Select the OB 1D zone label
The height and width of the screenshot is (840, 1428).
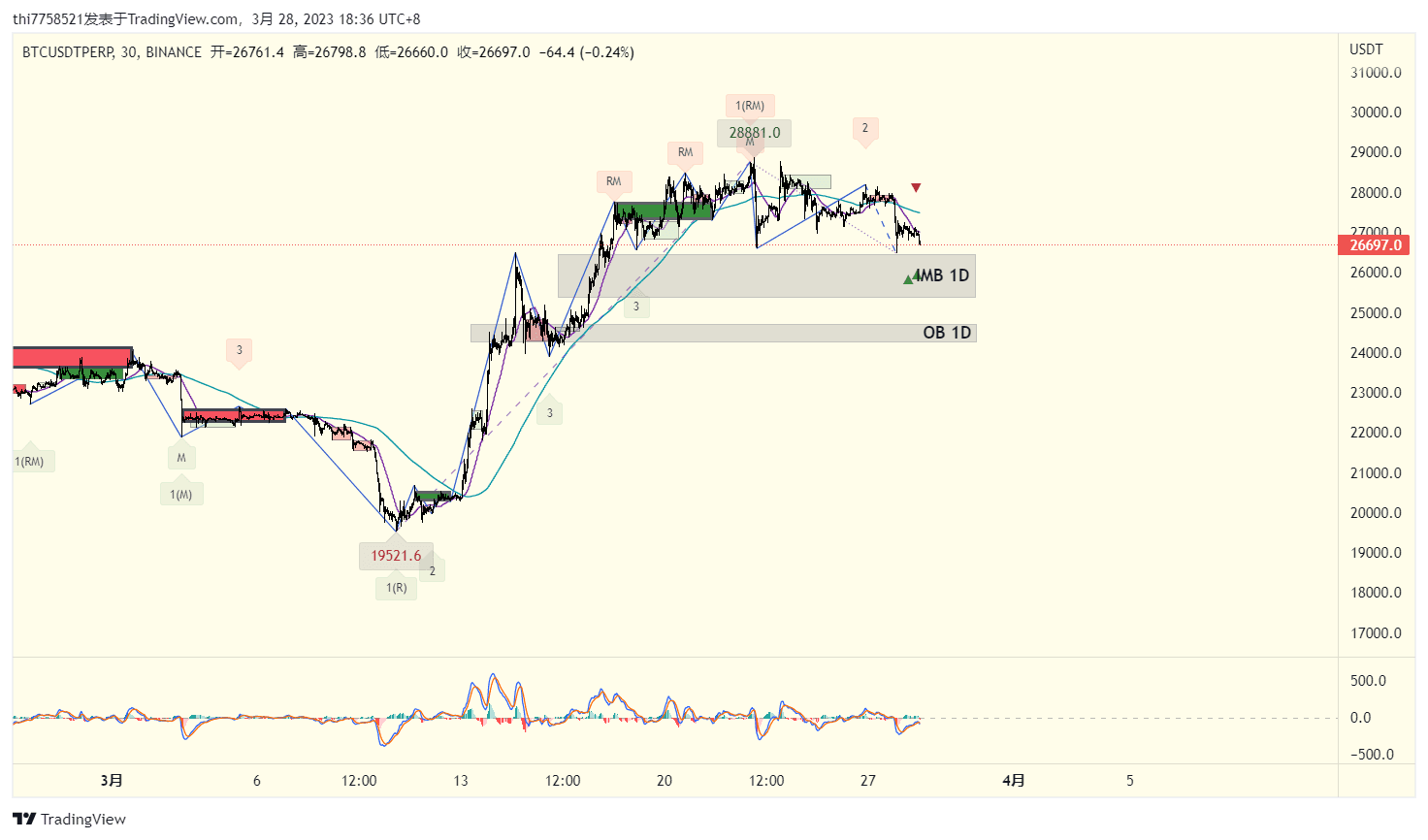point(947,333)
